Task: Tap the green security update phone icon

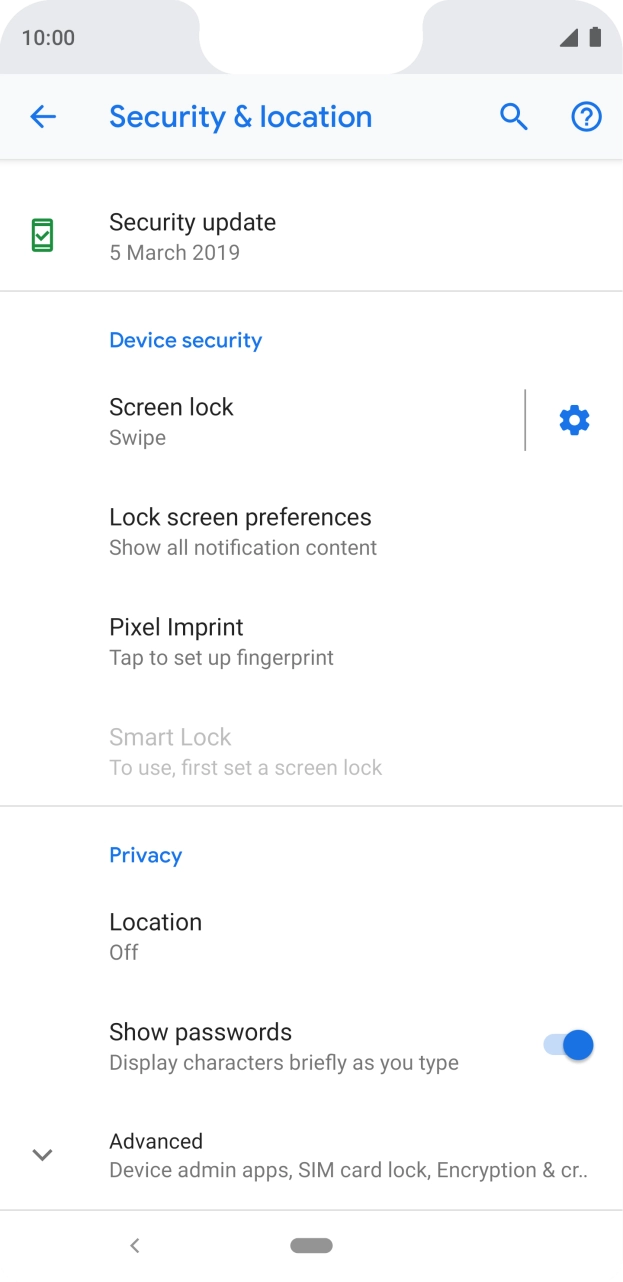Action: [x=42, y=236]
